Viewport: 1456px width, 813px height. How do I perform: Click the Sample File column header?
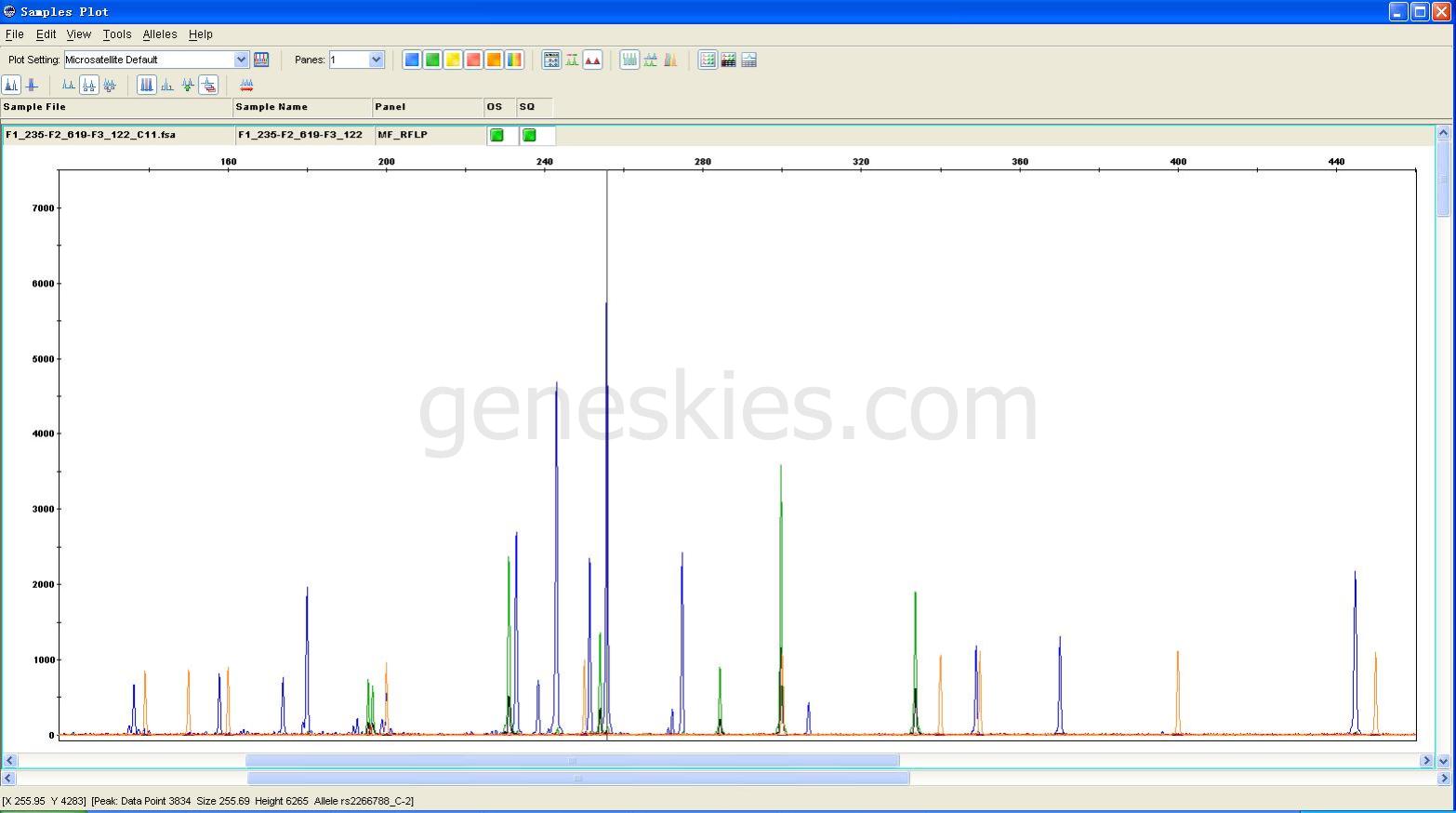[116, 107]
